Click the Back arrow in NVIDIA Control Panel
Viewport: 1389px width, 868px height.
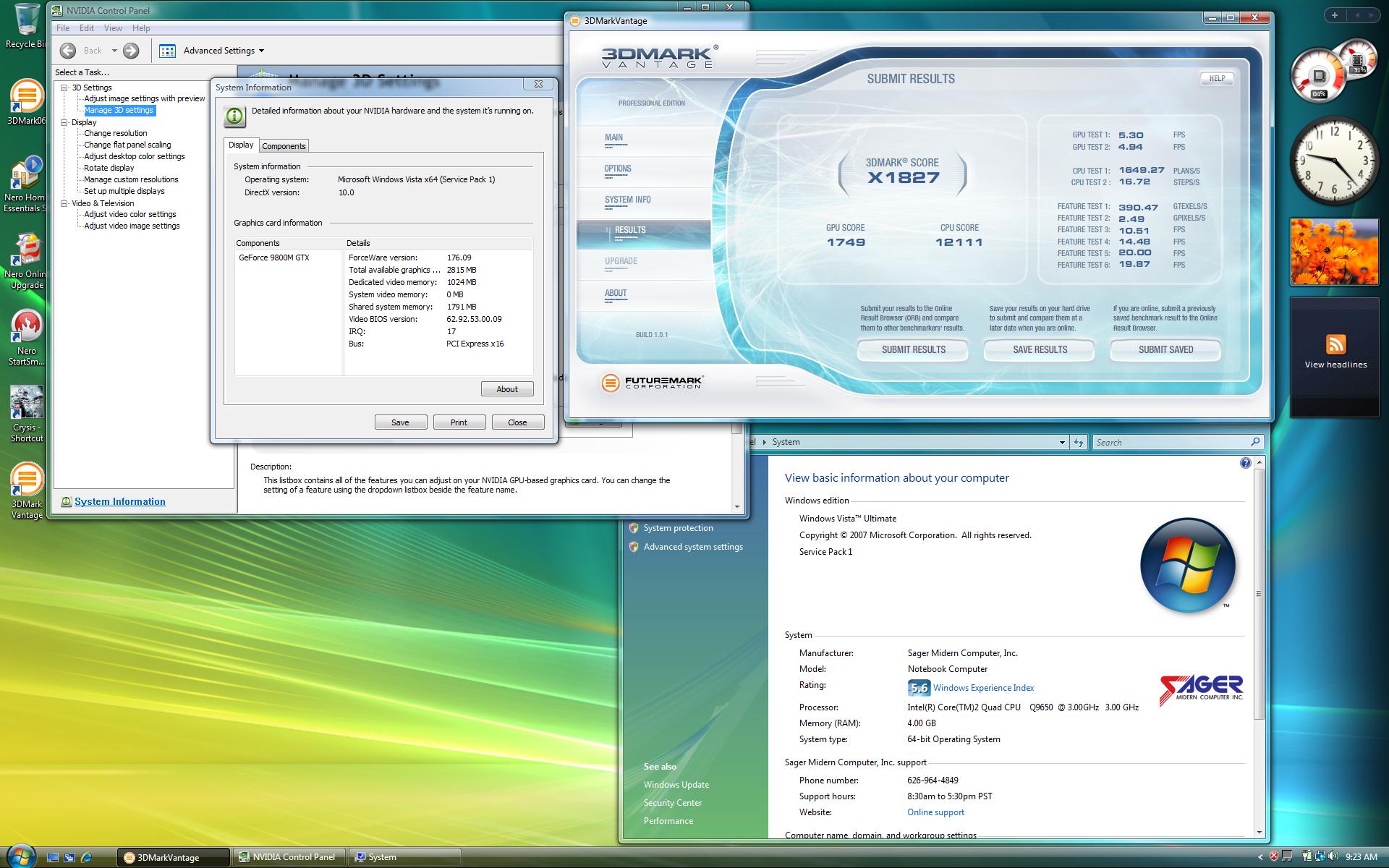[x=68, y=50]
